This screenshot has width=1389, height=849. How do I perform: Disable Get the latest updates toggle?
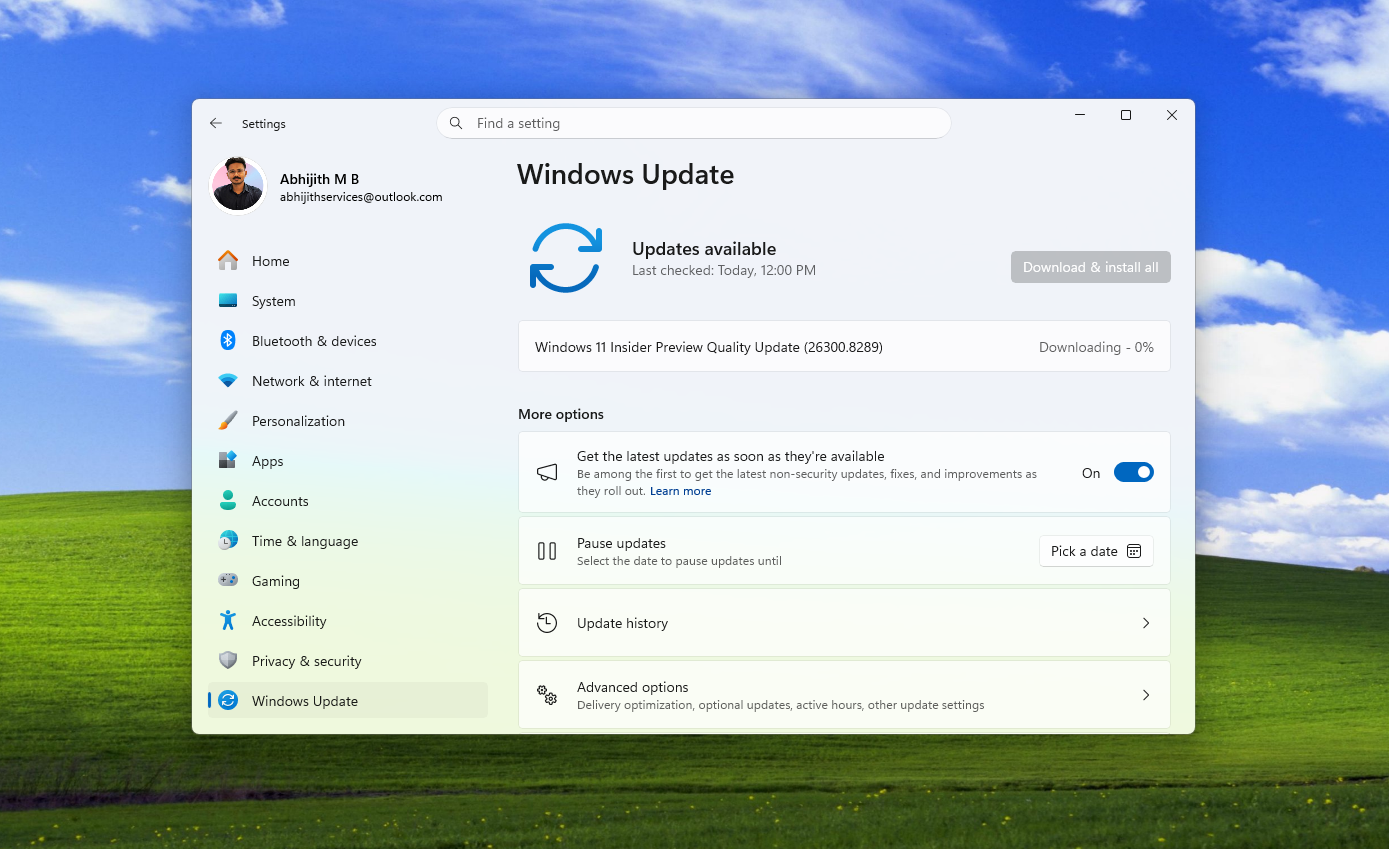[x=1134, y=472]
